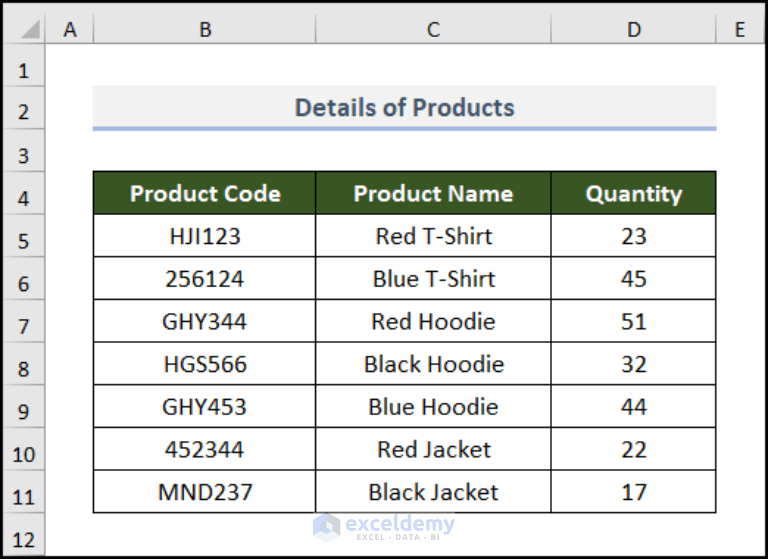Select the Red Jacket cell

point(433,449)
